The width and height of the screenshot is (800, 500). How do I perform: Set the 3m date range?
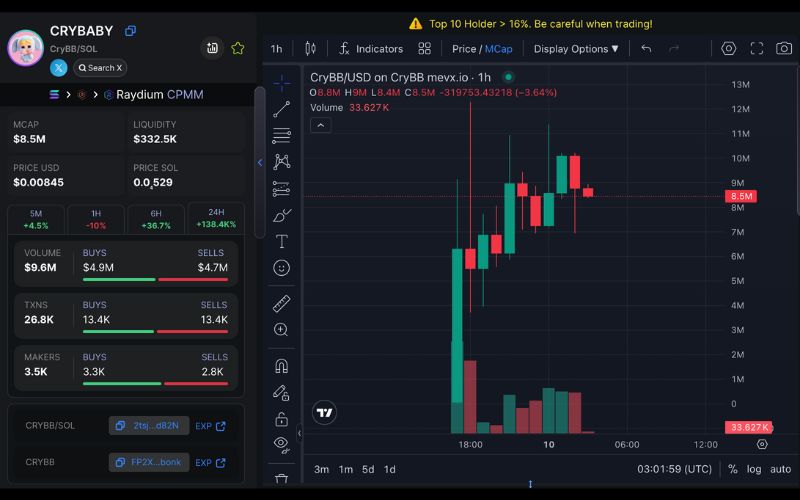321,469
